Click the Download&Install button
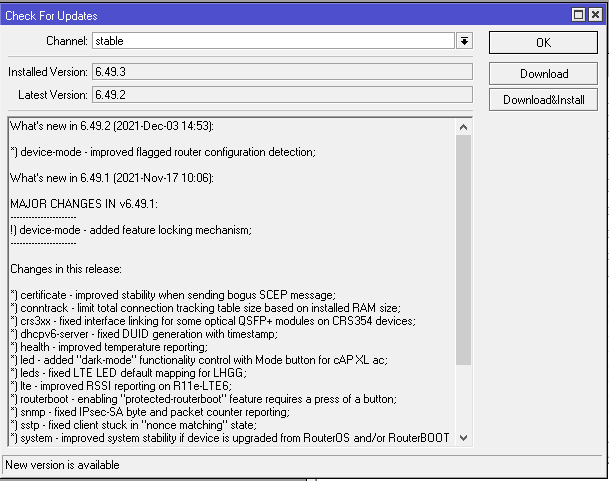This screenshot has height=481, width=609. (x=543, y=100)
